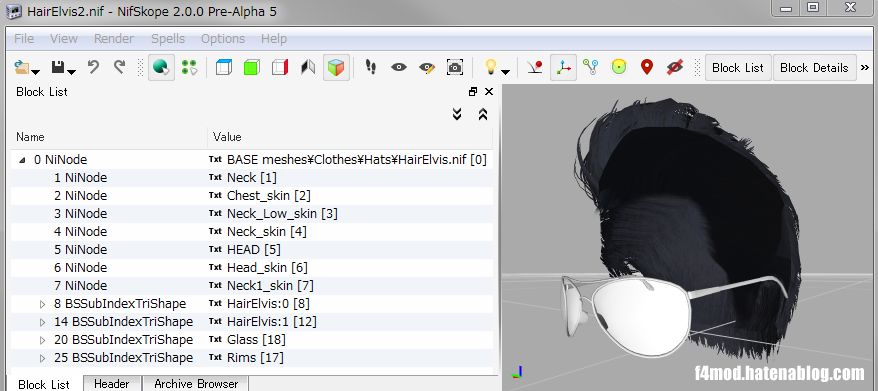Open the Render menu
Screen dimensions: 878x391
[x=114, y=39]
